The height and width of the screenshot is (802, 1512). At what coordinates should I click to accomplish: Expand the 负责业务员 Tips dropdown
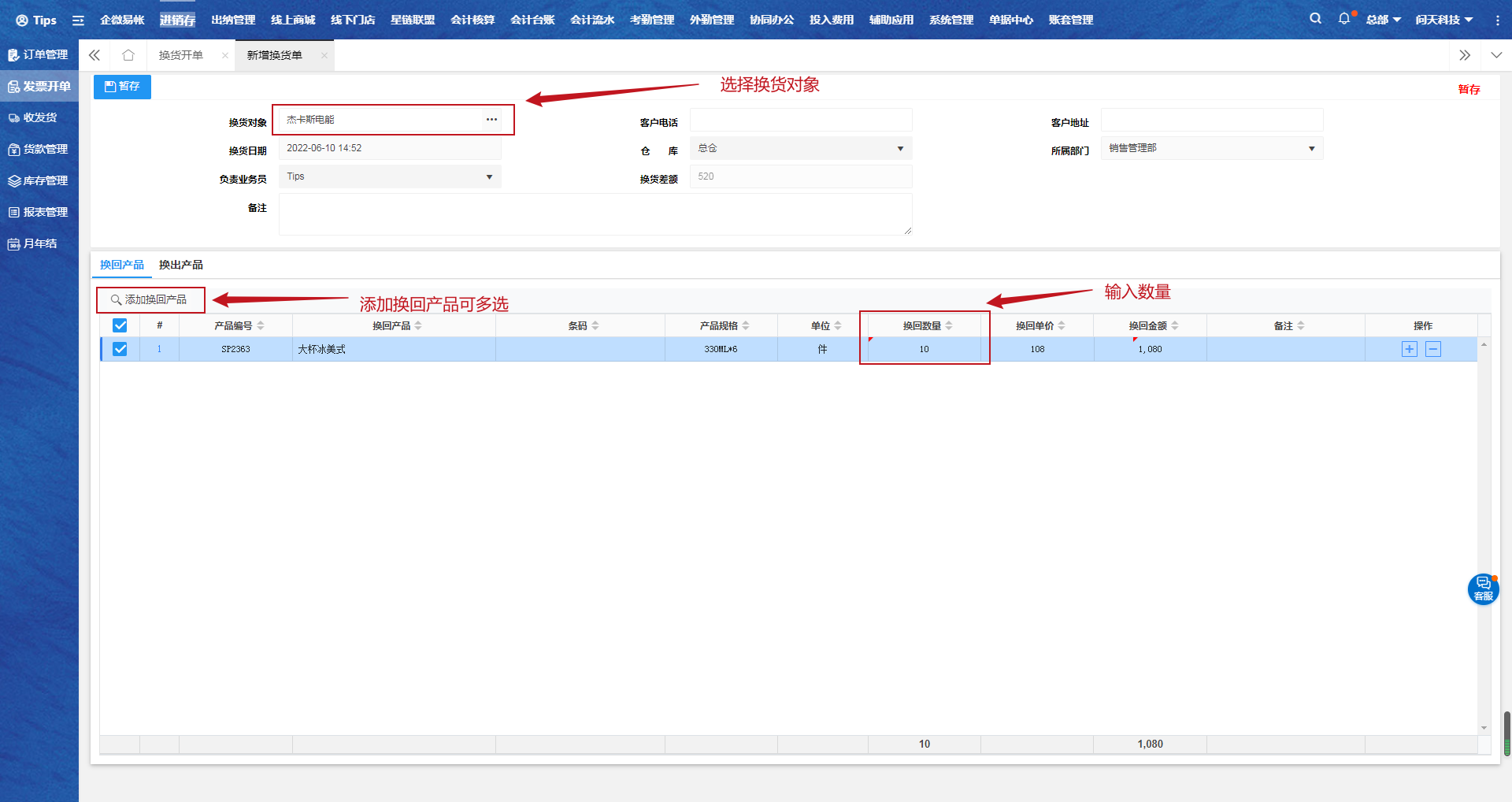point(390,176)
